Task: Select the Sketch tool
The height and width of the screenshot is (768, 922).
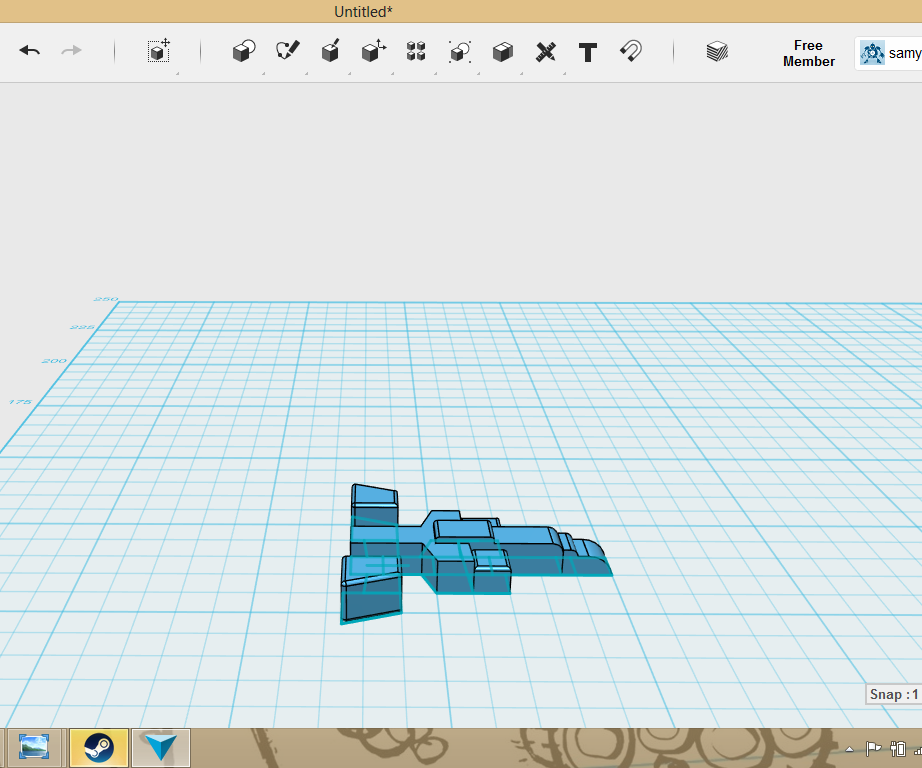Action: click(286, 51)
